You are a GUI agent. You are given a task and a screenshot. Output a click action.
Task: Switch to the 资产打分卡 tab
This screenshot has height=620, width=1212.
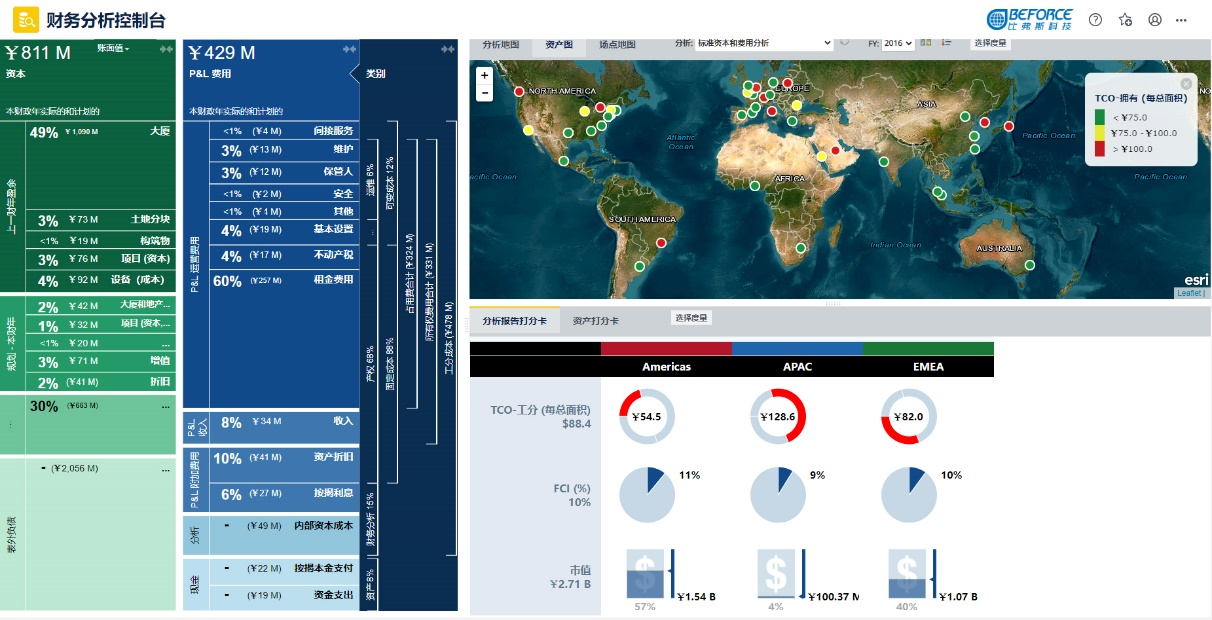coord(595,321)
